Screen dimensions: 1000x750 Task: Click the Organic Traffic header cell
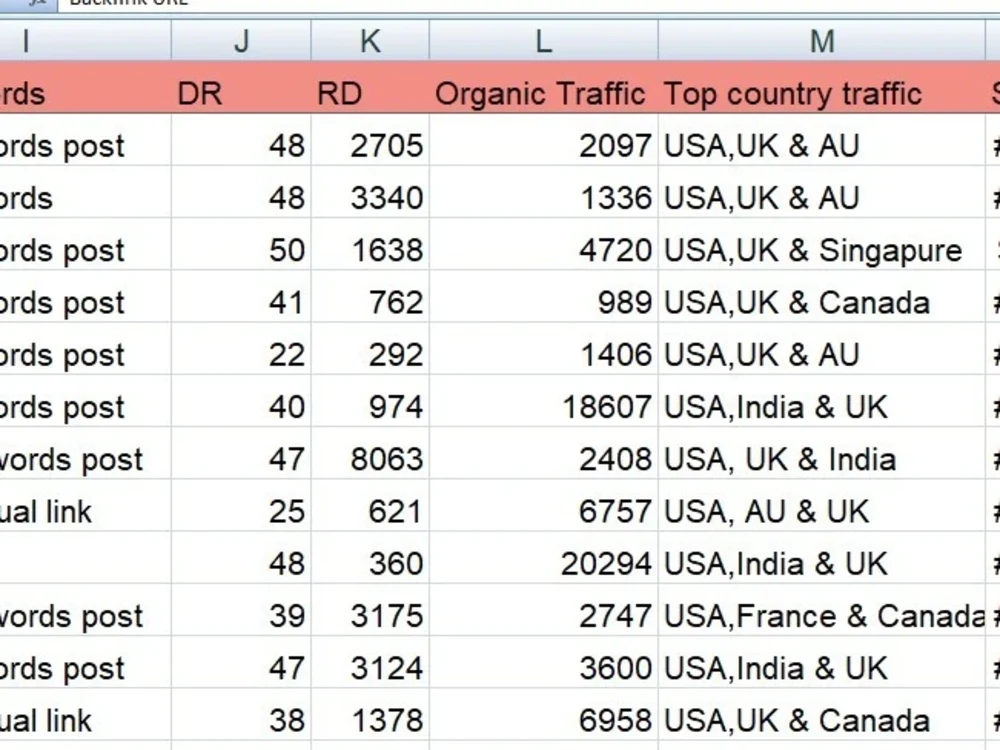[543, 88]
